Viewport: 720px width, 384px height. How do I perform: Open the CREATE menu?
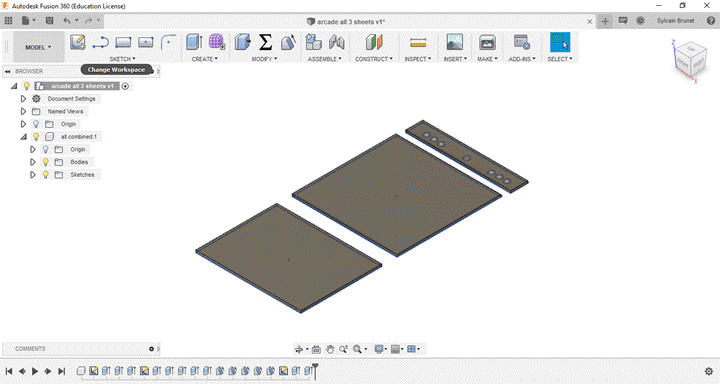(204, 59)
